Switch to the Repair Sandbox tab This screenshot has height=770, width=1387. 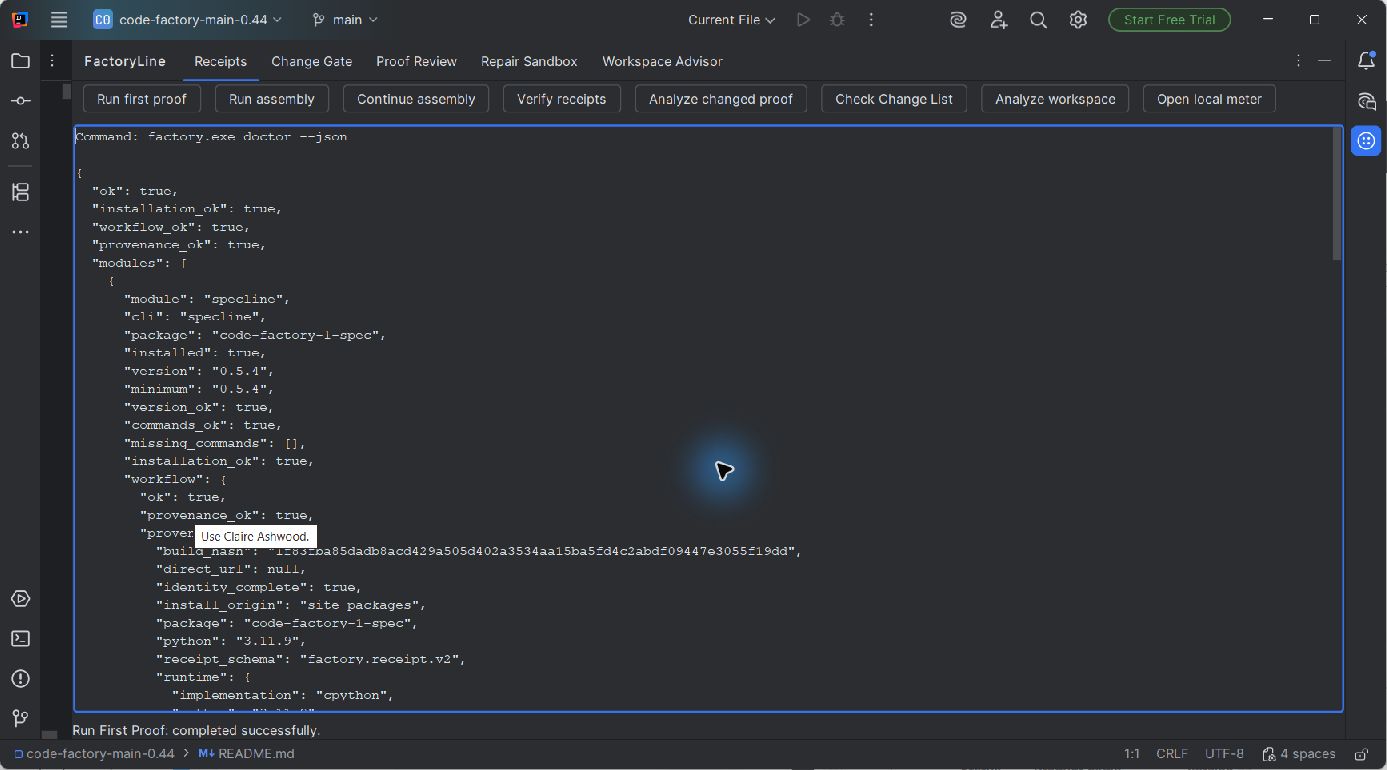529,61
